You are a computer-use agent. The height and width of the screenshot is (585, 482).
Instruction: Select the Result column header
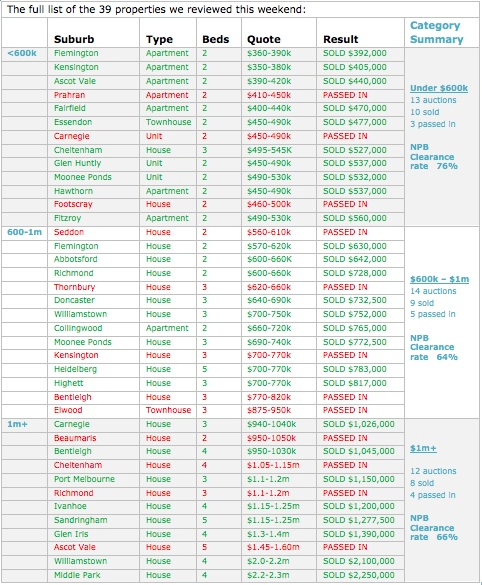(340, 39)
